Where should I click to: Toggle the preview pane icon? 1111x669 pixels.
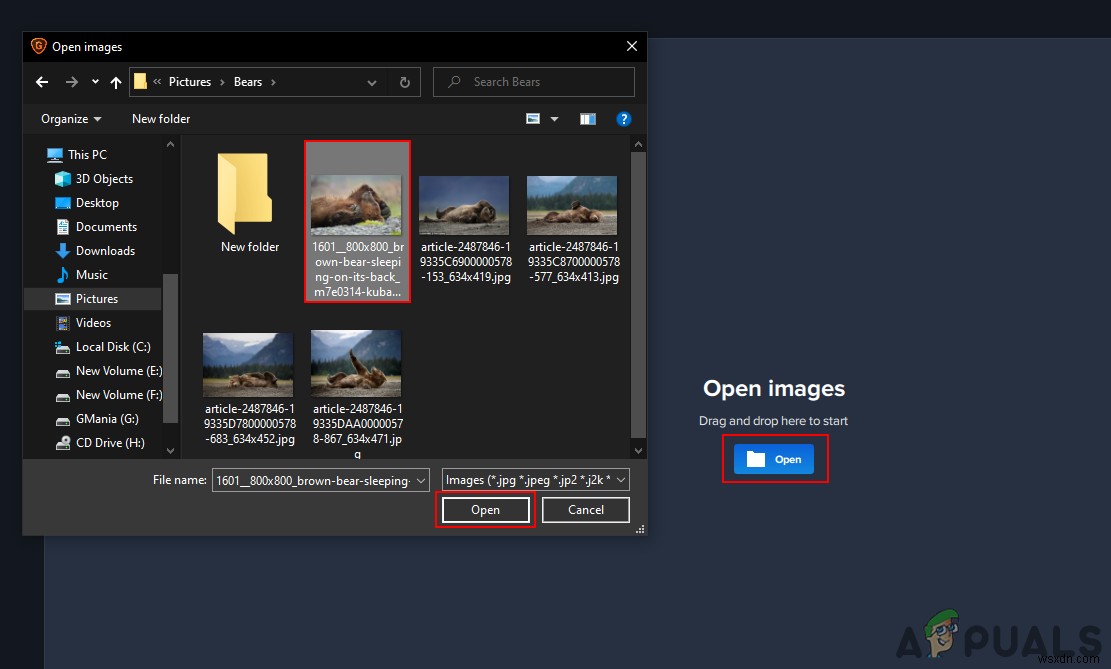[587, 119]
